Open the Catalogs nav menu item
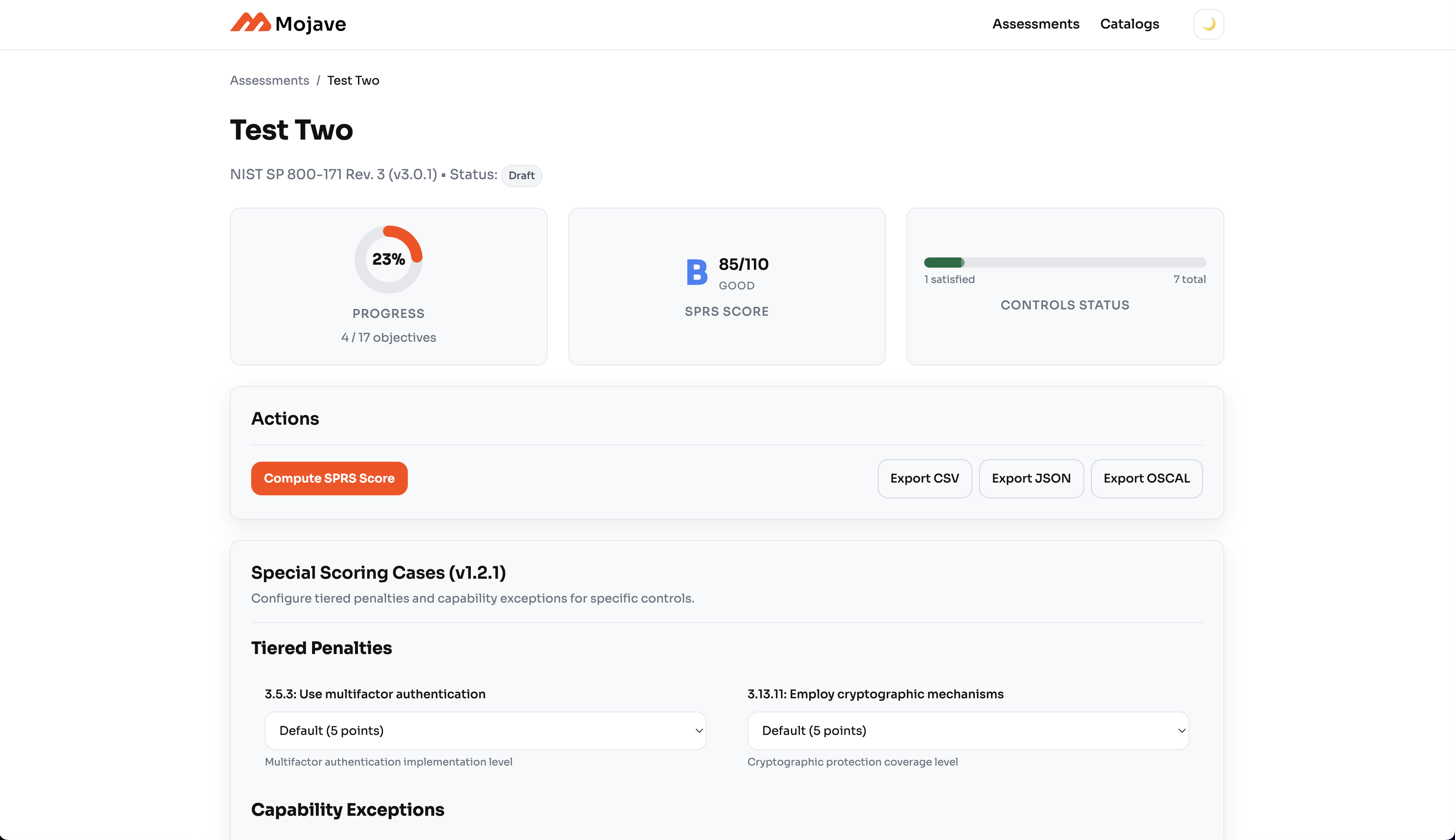Viewport: 1455px width, 840px height. coord(1129,24)
